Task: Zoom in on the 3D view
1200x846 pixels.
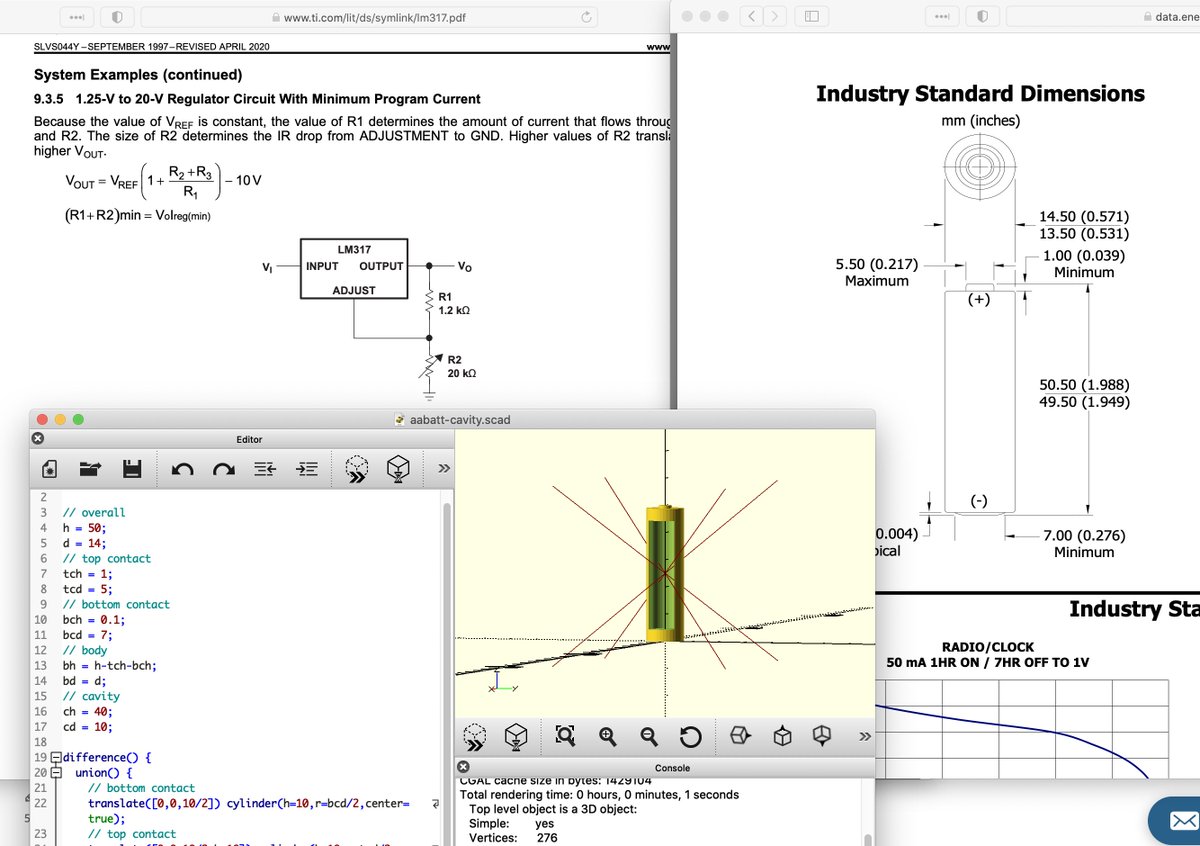Action: [607, 737]
